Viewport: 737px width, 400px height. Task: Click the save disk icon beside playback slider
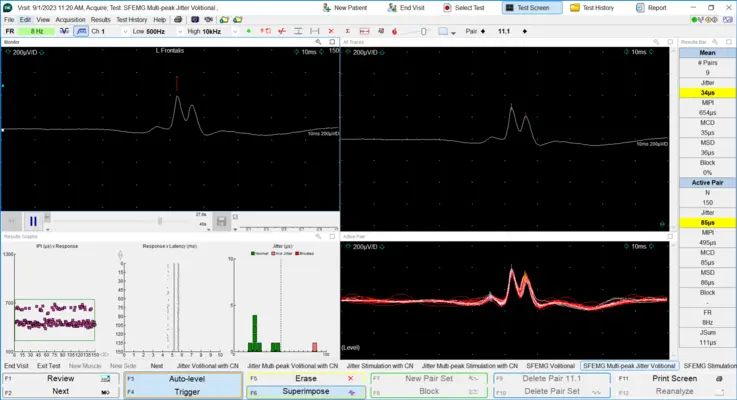[x=221, y=221]
